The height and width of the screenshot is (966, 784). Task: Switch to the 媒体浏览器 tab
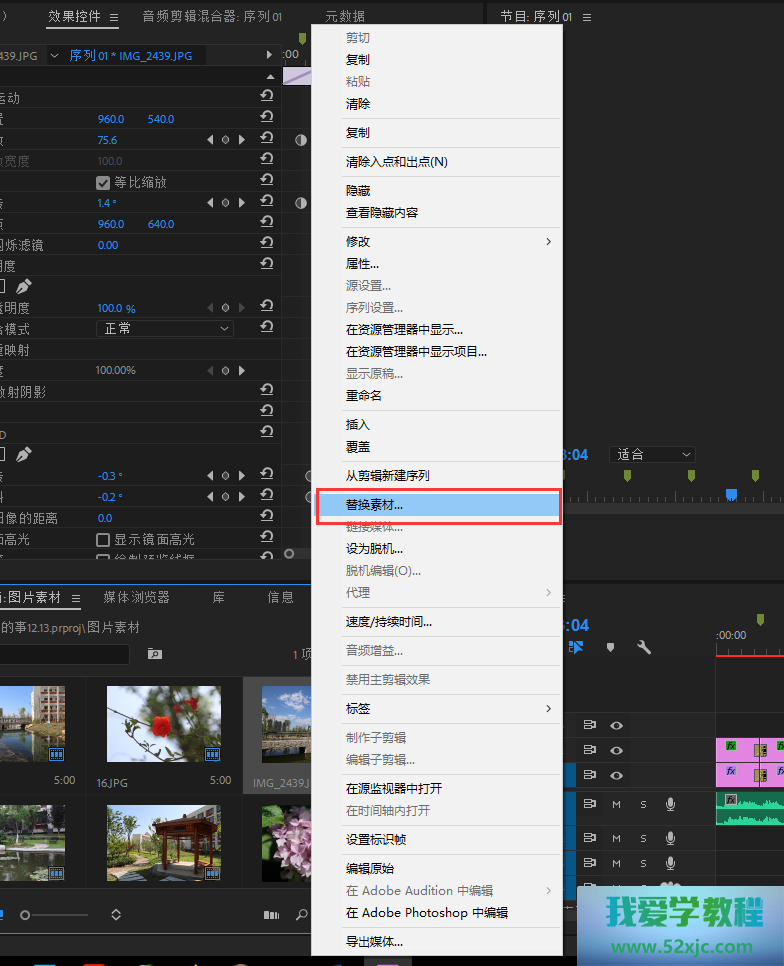(136, 598)
